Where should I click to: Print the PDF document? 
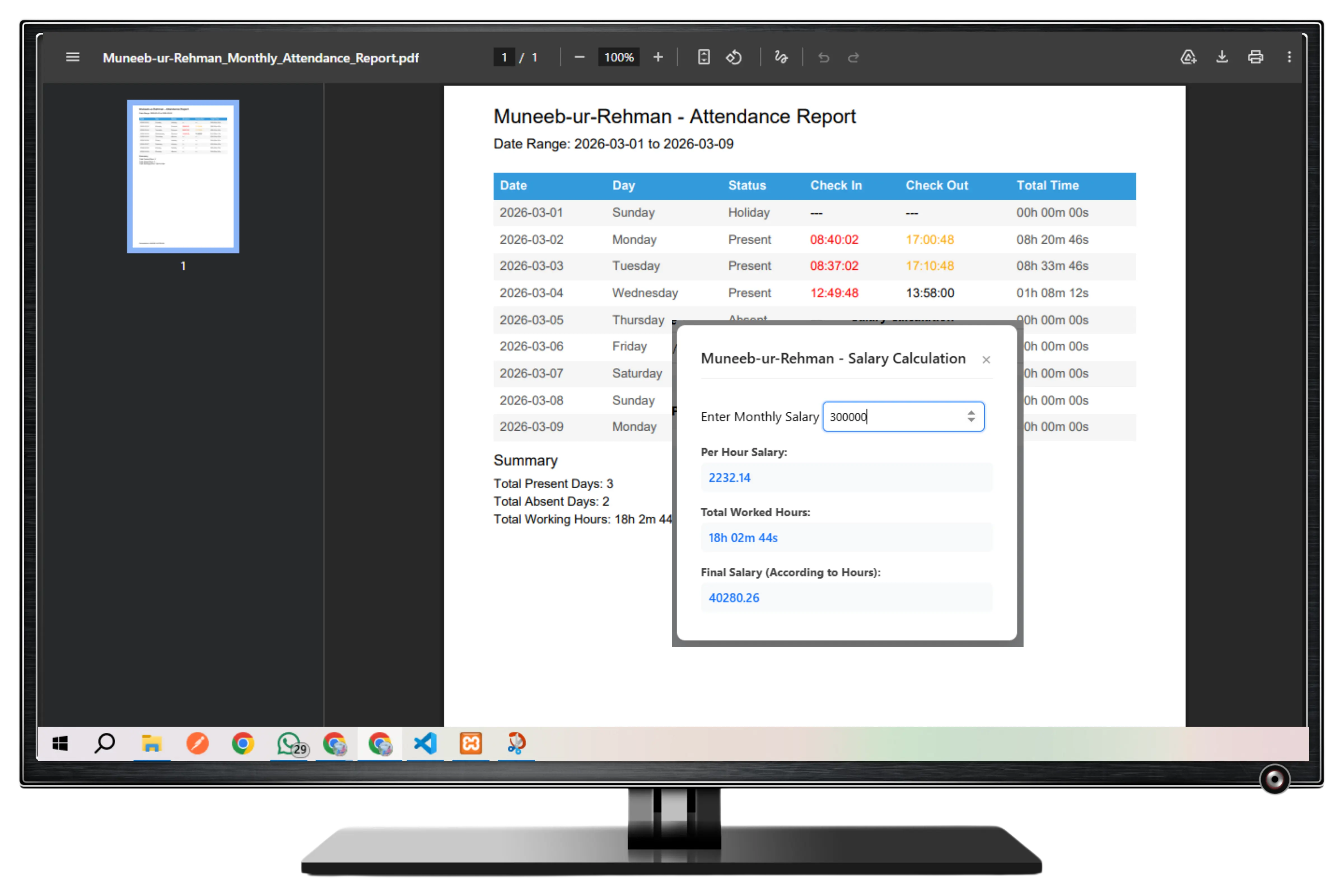click(1256, 57)
